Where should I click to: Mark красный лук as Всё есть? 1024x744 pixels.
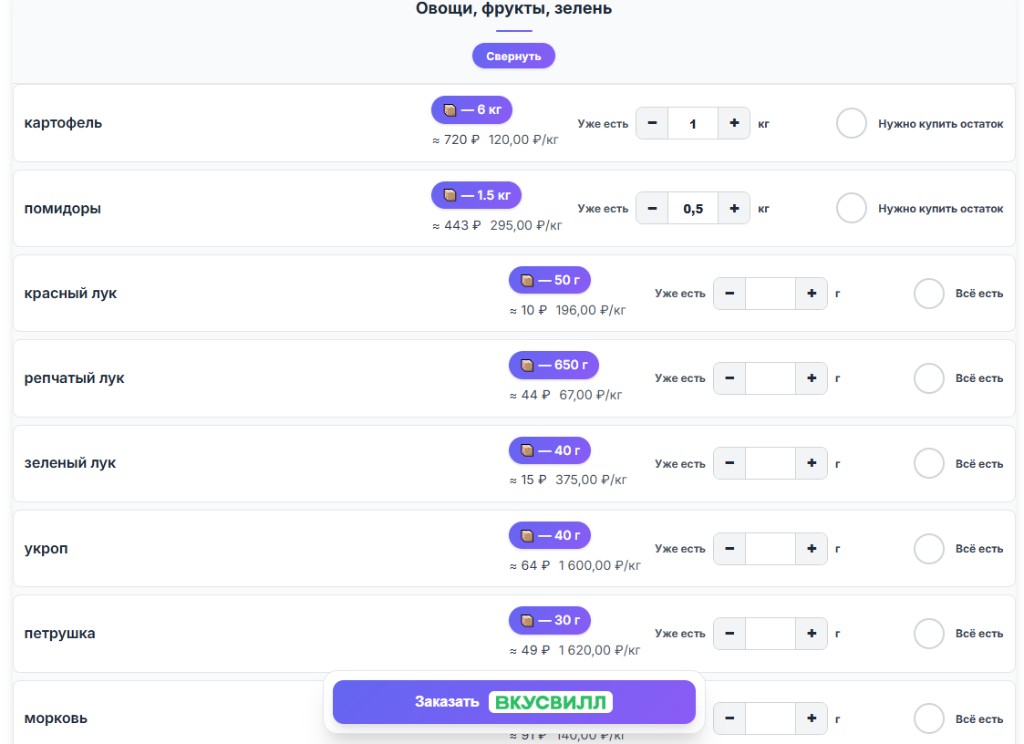[x=929, y=293]
